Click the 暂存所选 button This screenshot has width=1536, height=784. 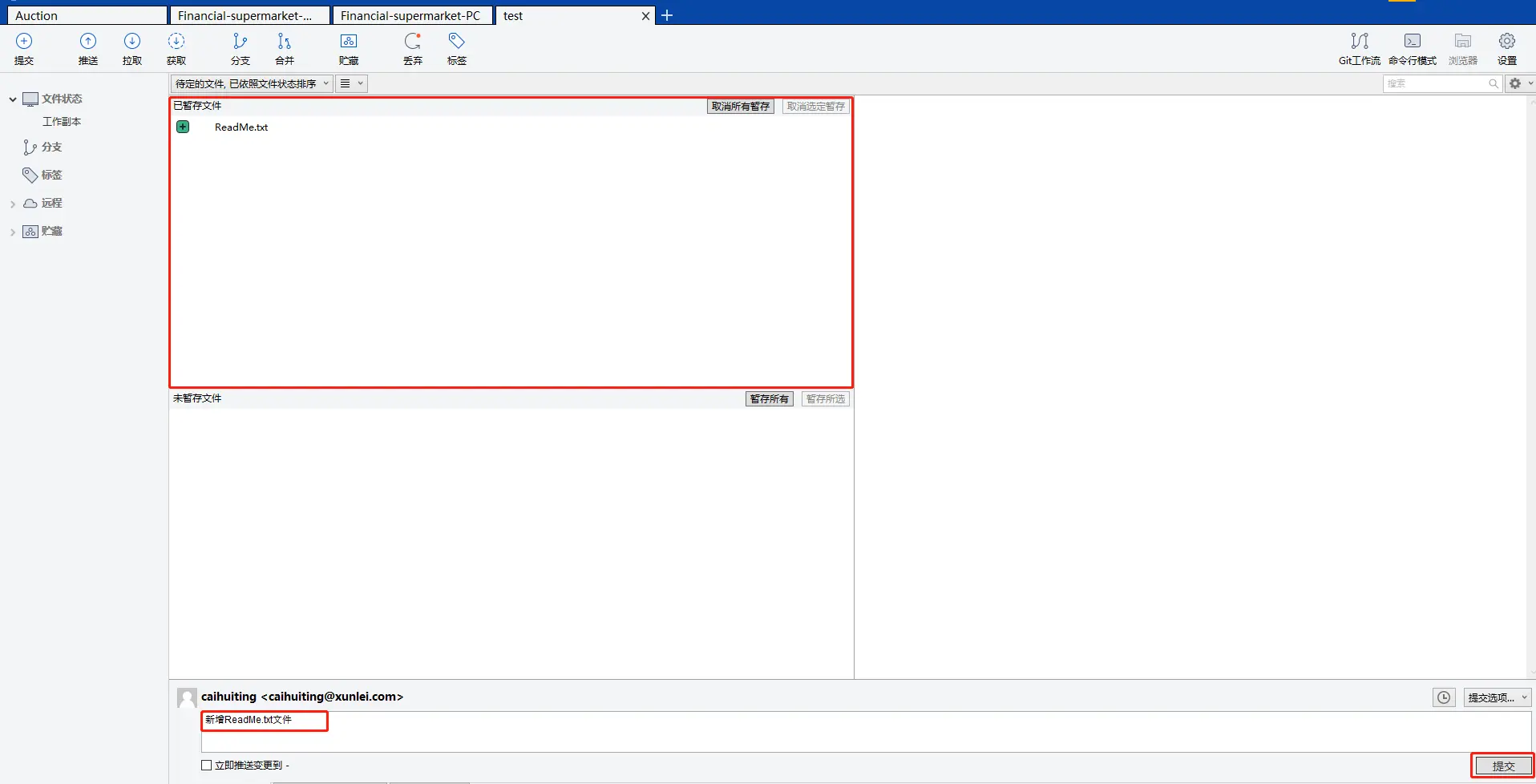(x=826, y=398)
